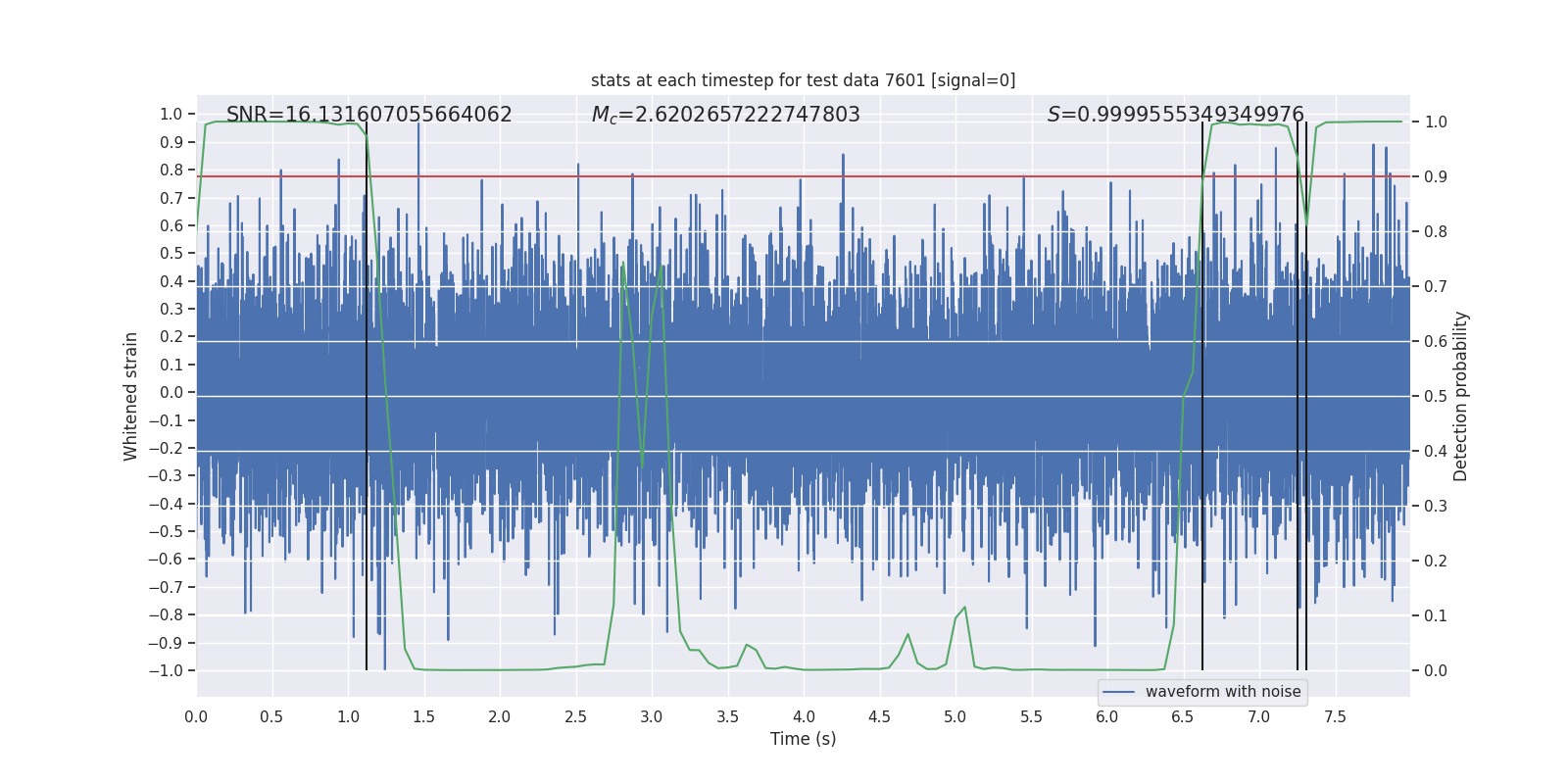The image size is (1568, 784).
Task: Click the 1.0 tick on the Detection probability axis
Action: click(x=1436, y=122)
